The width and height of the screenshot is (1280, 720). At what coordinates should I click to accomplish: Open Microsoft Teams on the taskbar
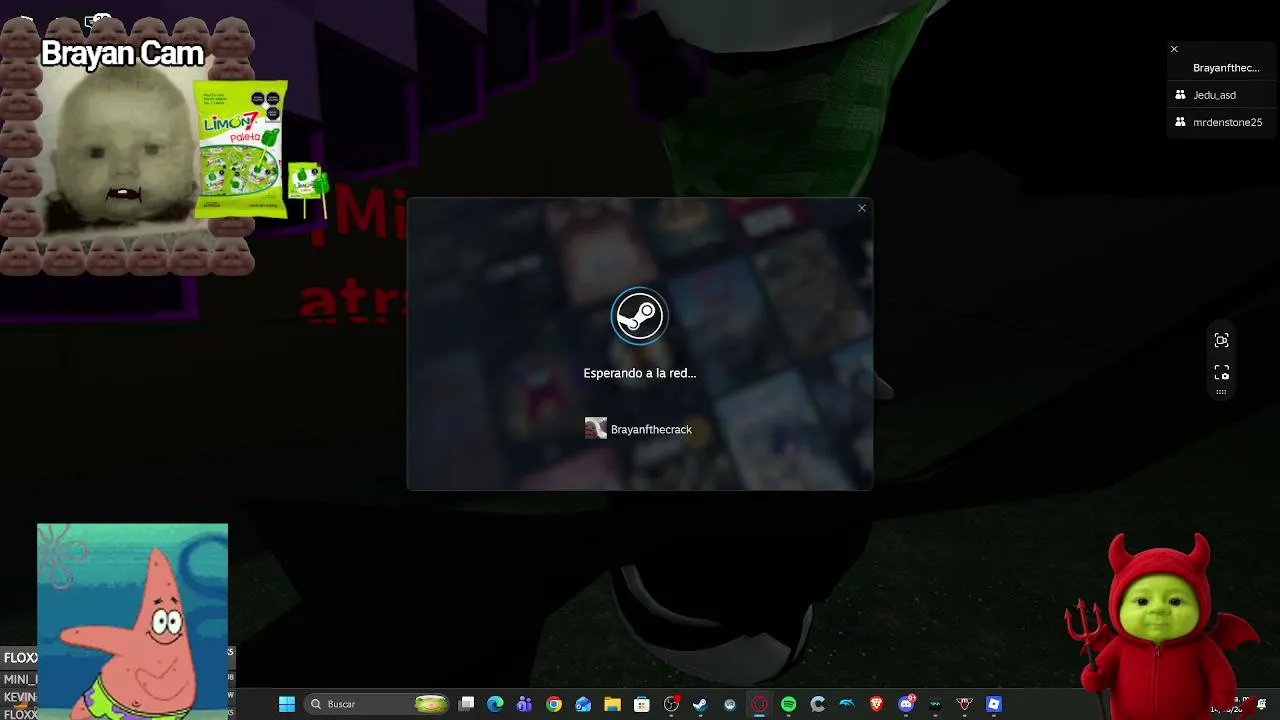point(524,704)
